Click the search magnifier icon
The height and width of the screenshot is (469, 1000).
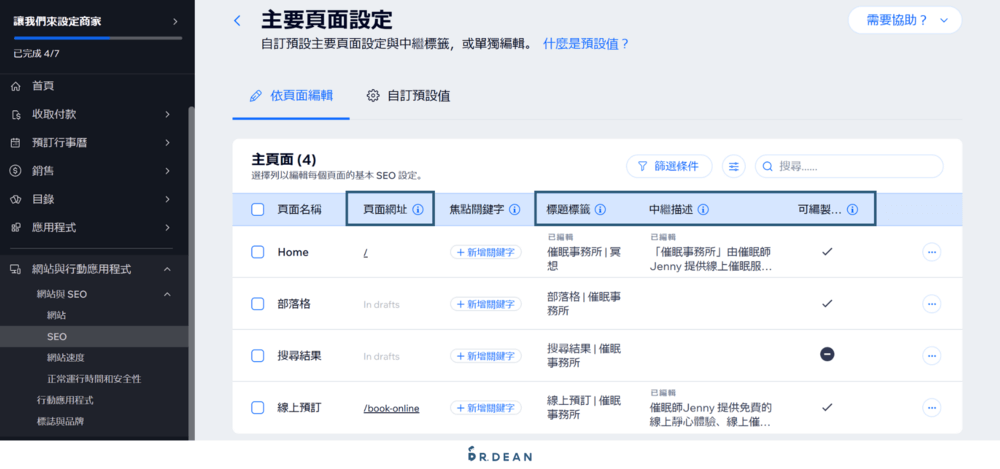tap(768, 166)
